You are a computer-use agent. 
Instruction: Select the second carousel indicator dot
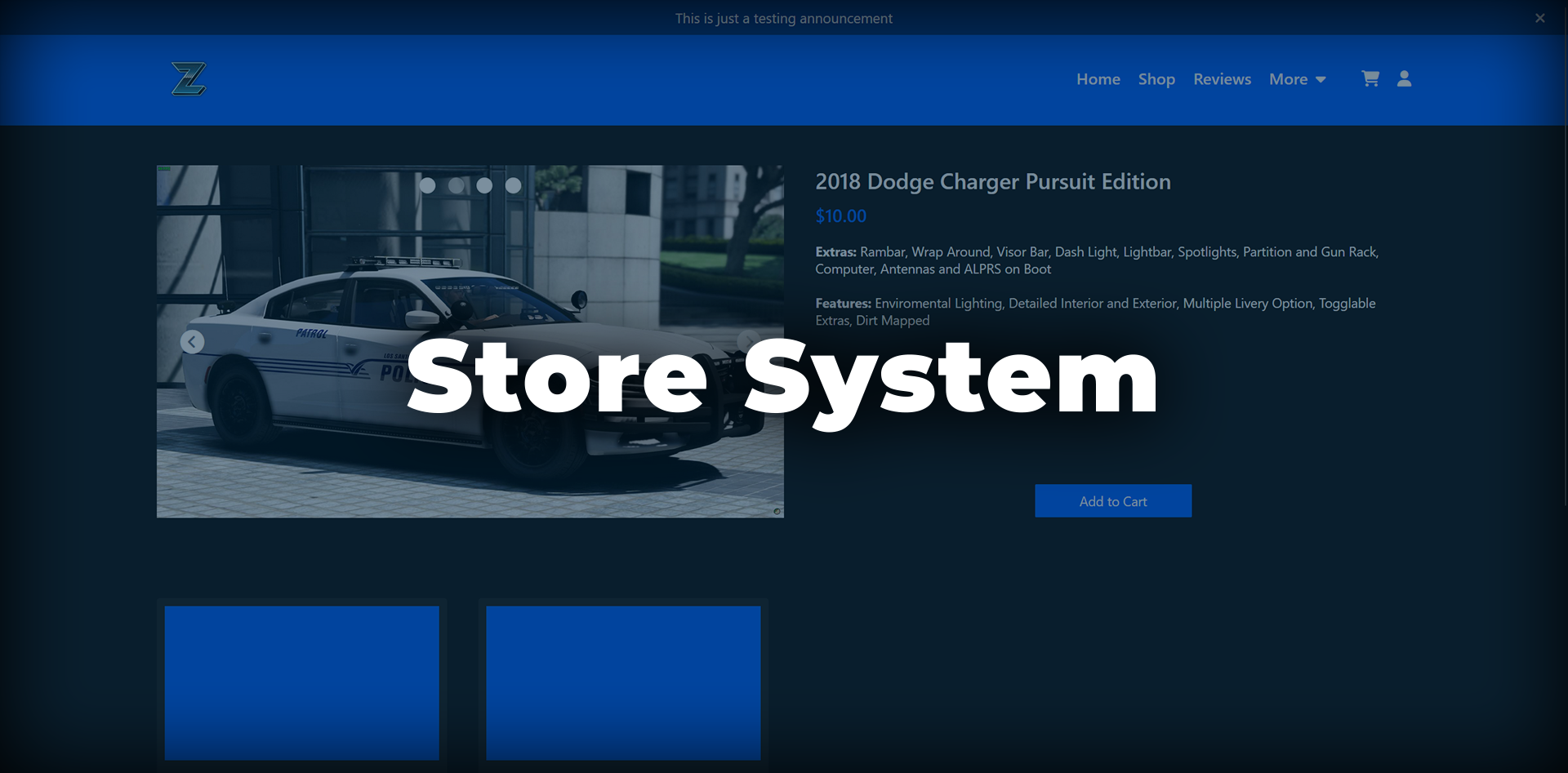pos(456,185)
